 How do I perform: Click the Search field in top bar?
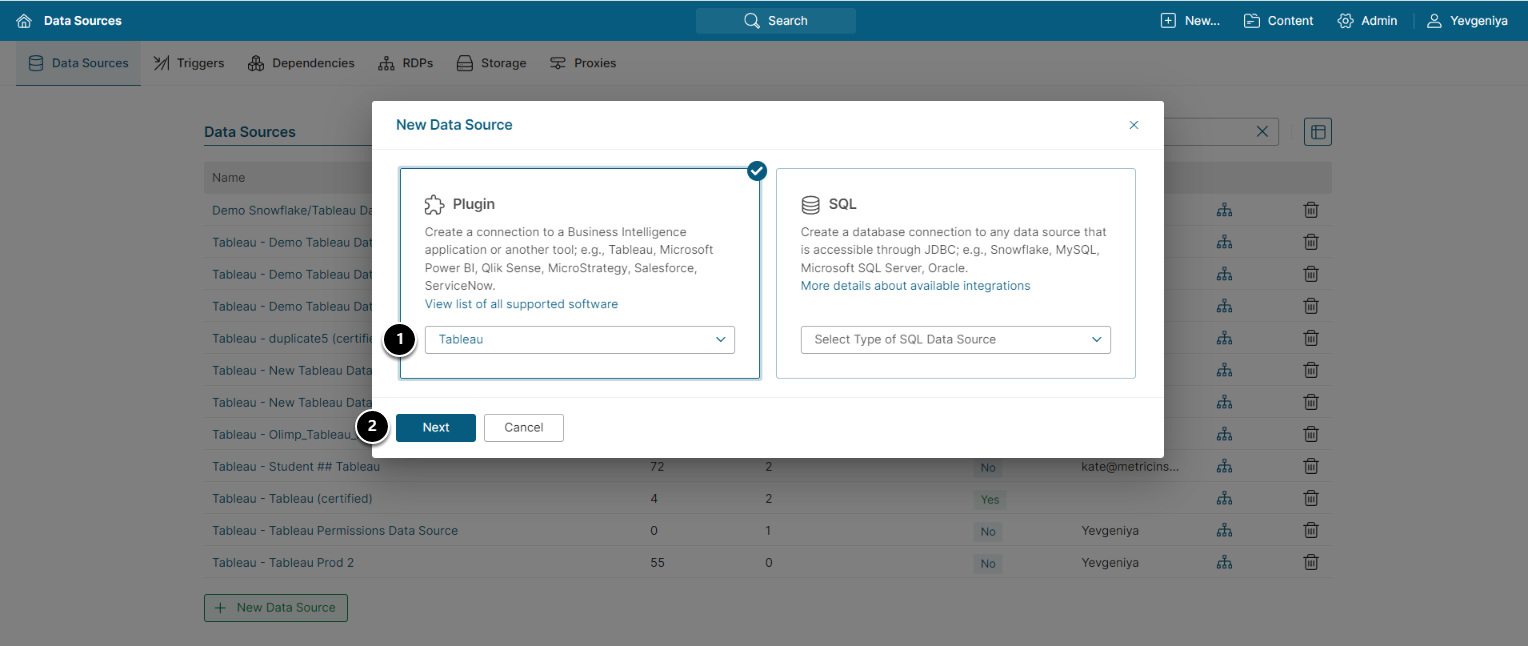point(776,21)
